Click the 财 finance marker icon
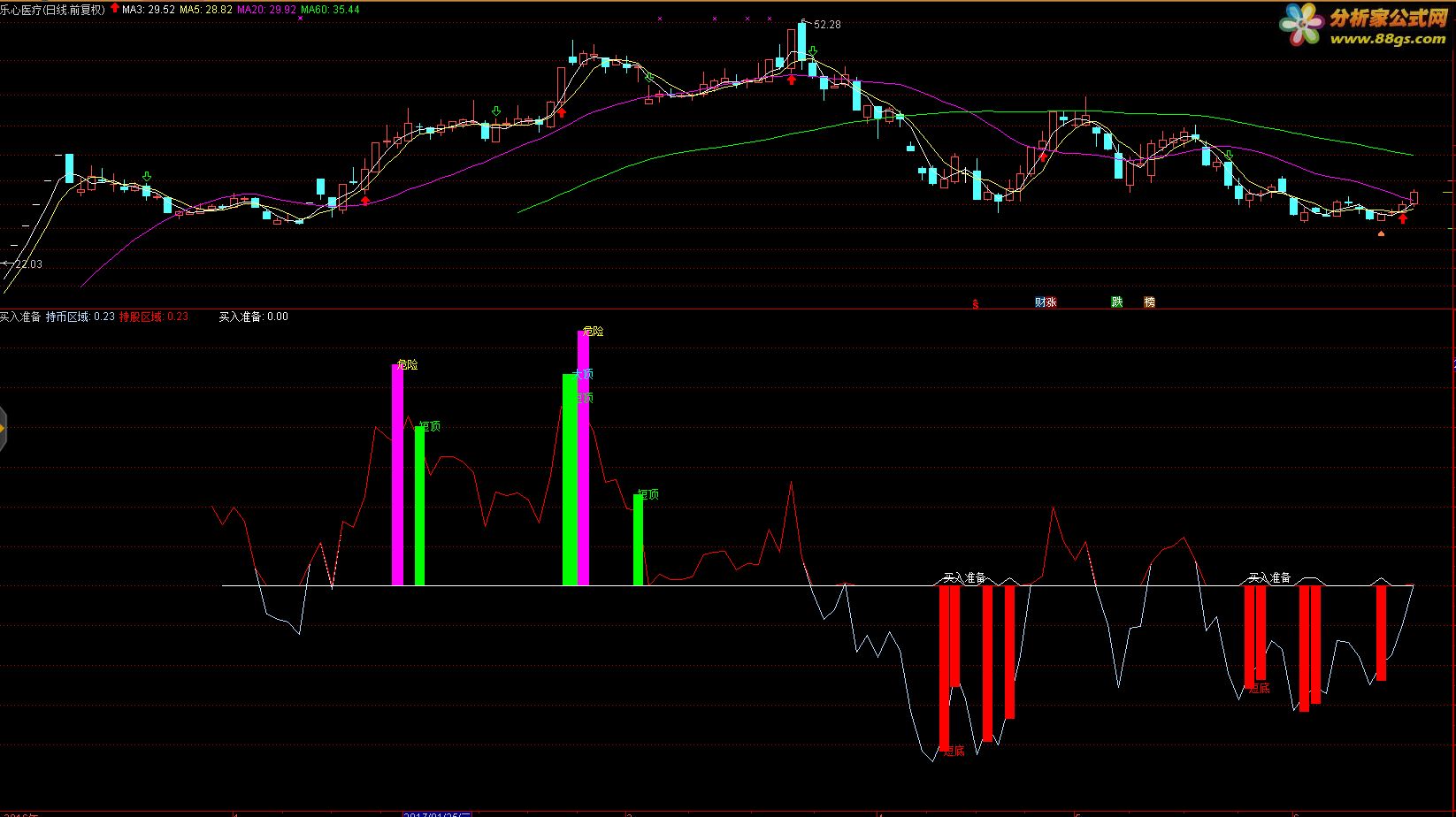Viewport: 1456px width, 817px height. [1040, 302]
